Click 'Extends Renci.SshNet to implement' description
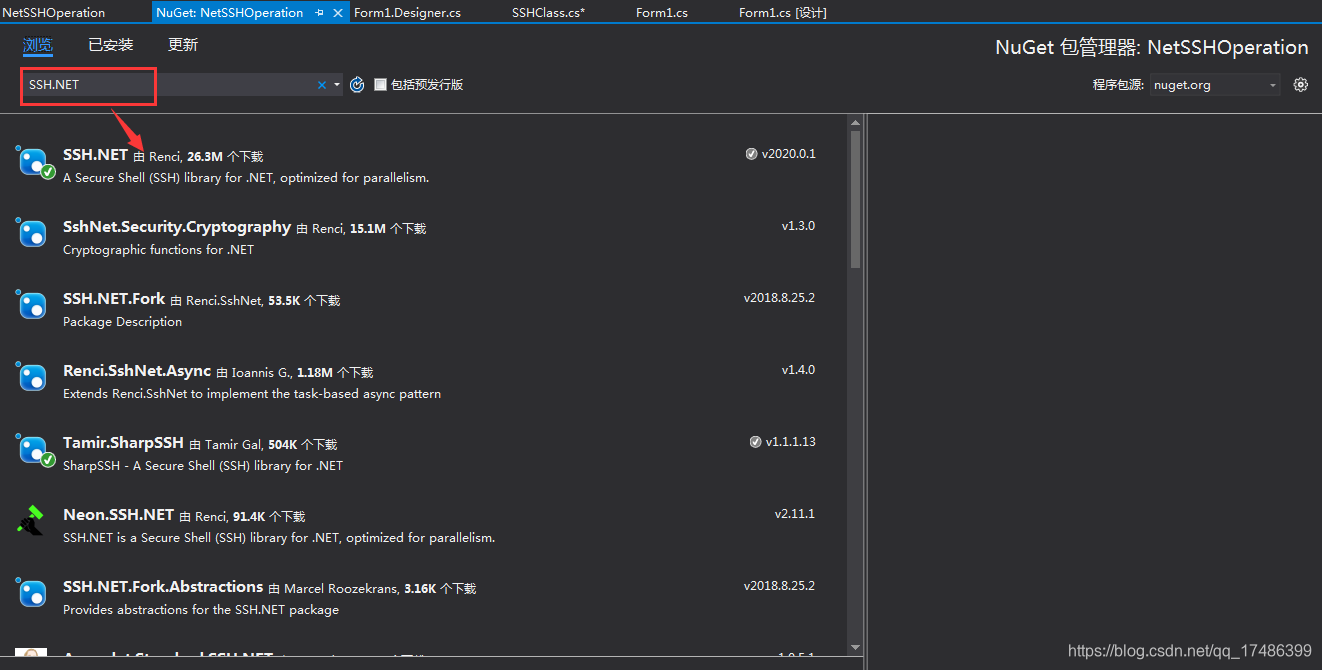The image size is (1322, 670). point(252,394)
